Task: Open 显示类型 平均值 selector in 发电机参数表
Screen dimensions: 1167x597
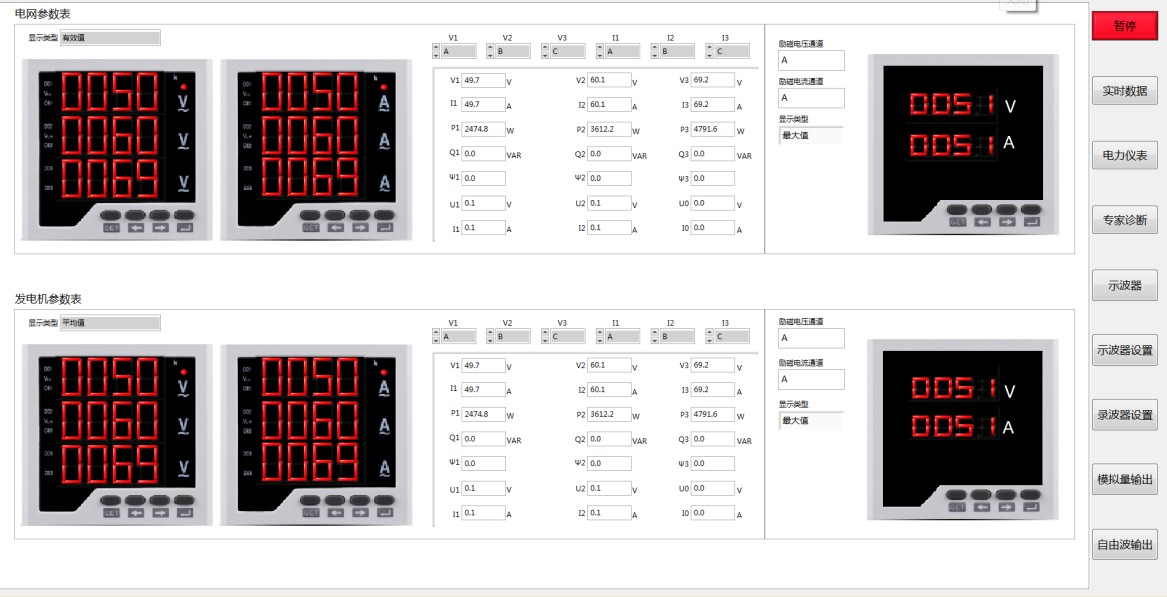Action: (x=110, y=323)
